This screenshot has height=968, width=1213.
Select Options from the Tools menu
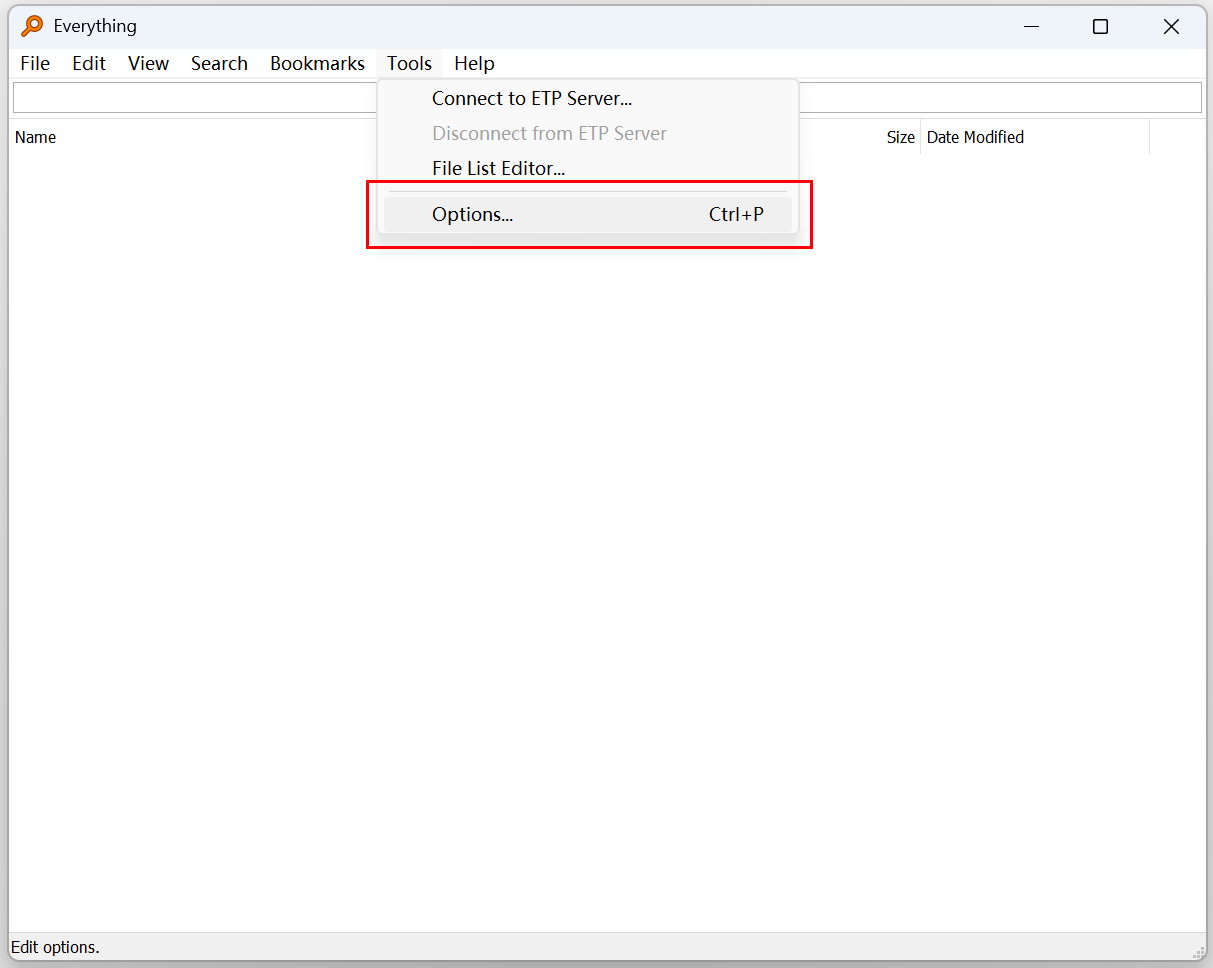[x=588, y=215]
